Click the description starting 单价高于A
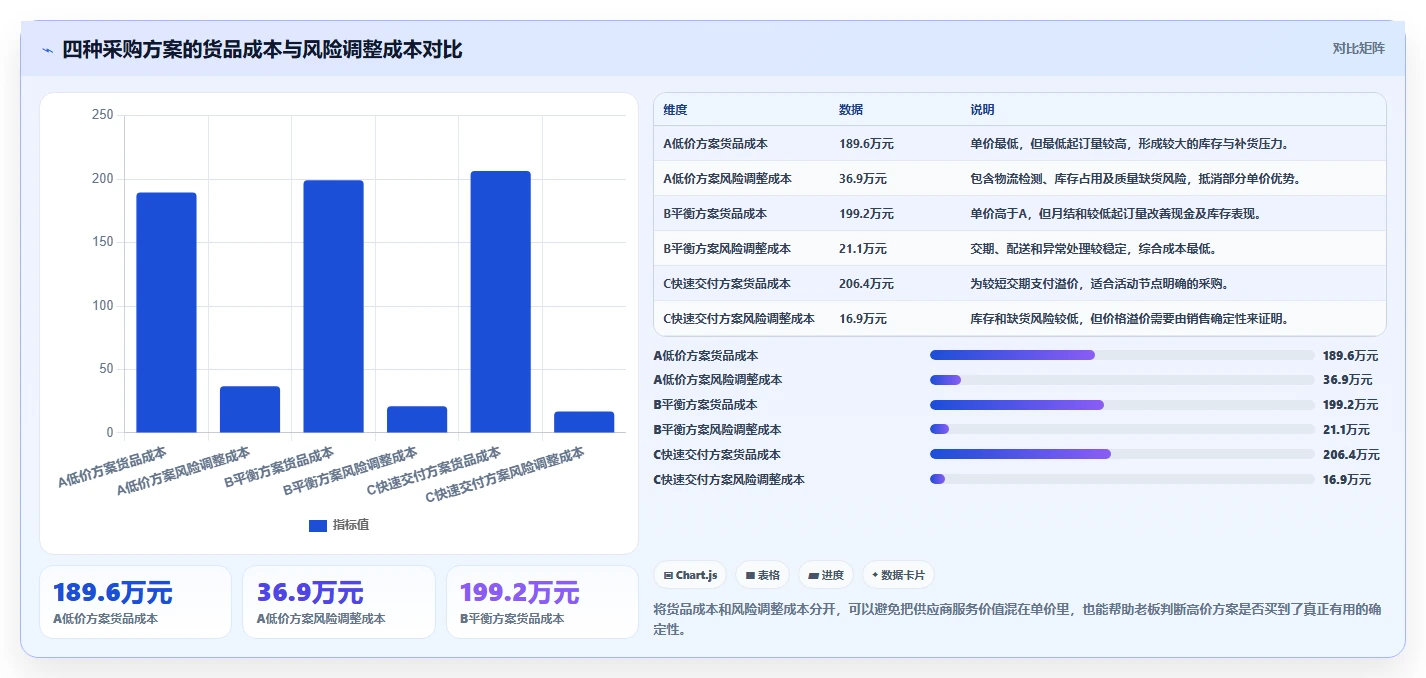This screenshot has height=678, width=1426. pyautogui.click(x=1115, y=214)
